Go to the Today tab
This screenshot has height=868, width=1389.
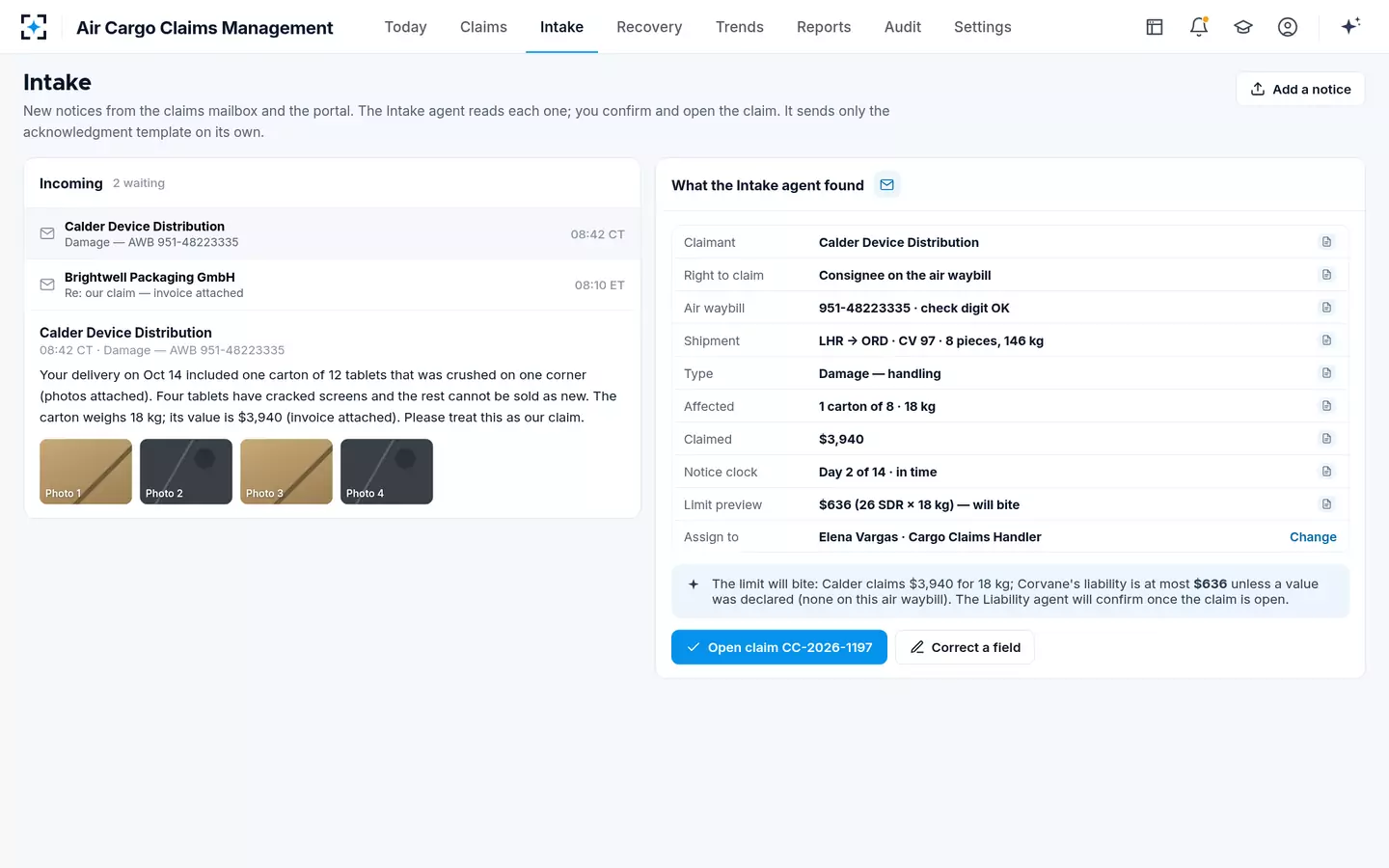(x=405, y=27)
